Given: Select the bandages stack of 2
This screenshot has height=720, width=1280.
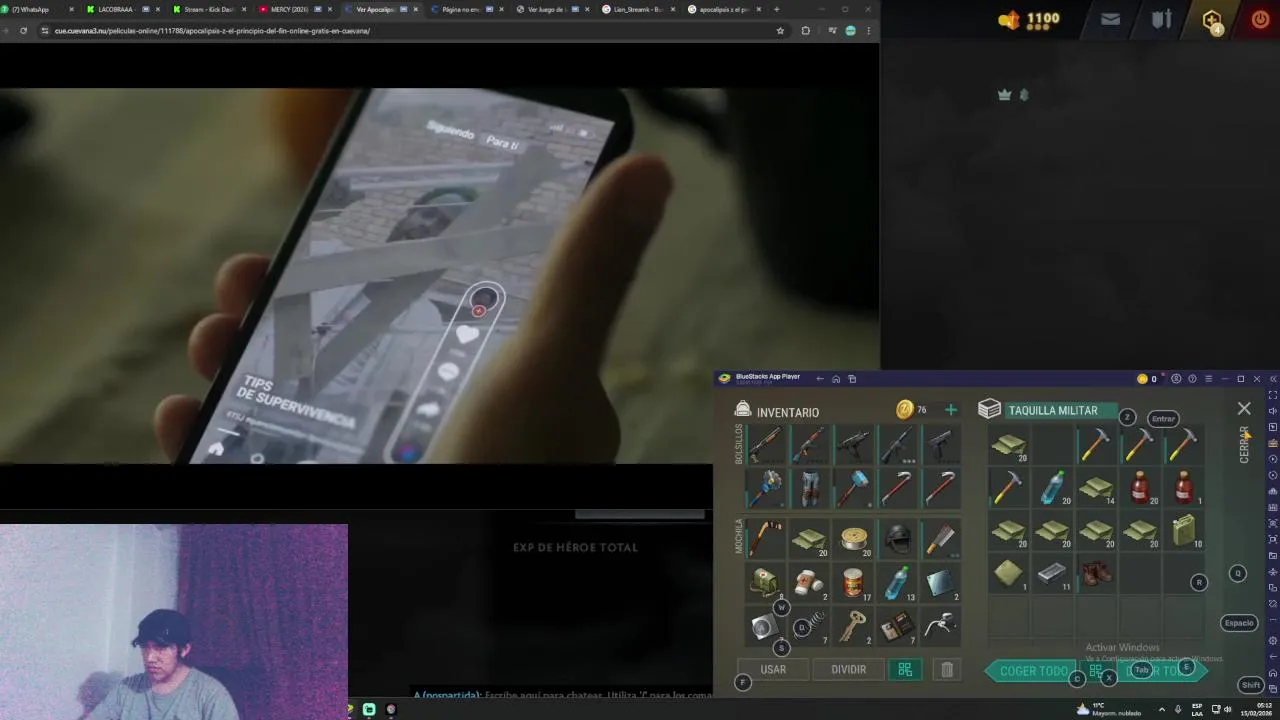Looking at the screenshot, I should 809,583.
